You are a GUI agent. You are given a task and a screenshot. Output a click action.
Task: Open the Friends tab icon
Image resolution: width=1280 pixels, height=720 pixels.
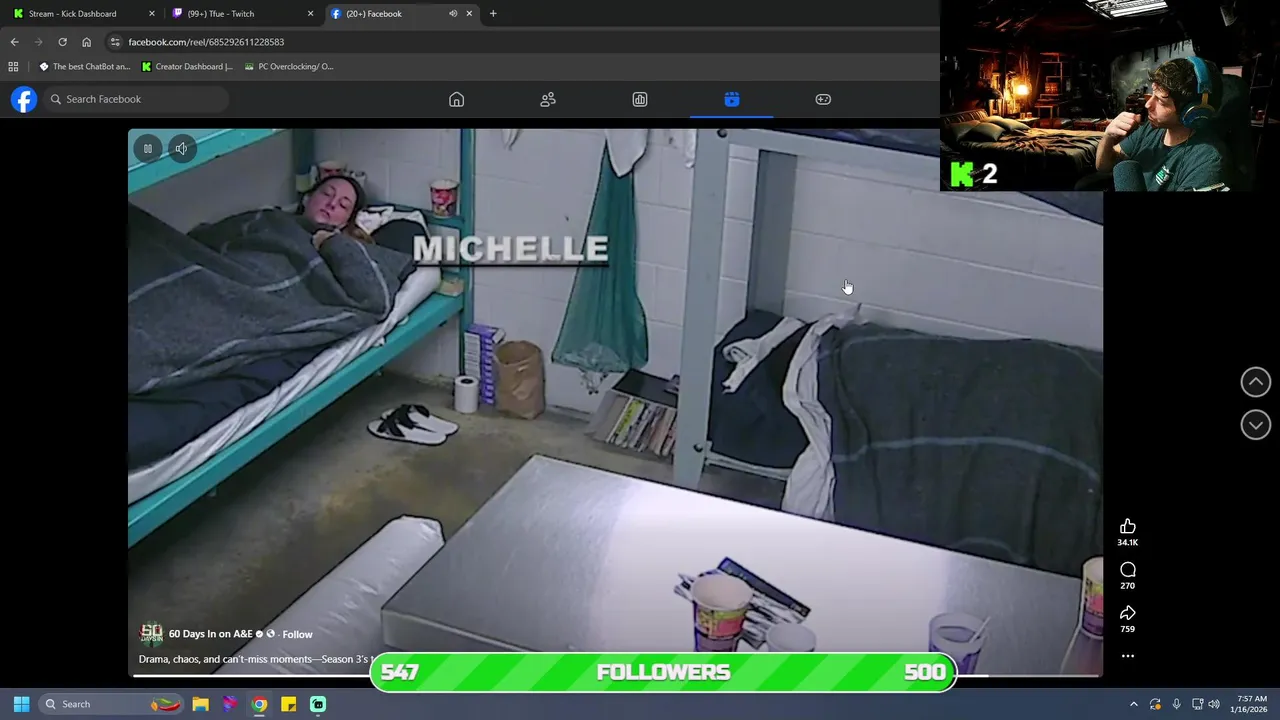548,99
